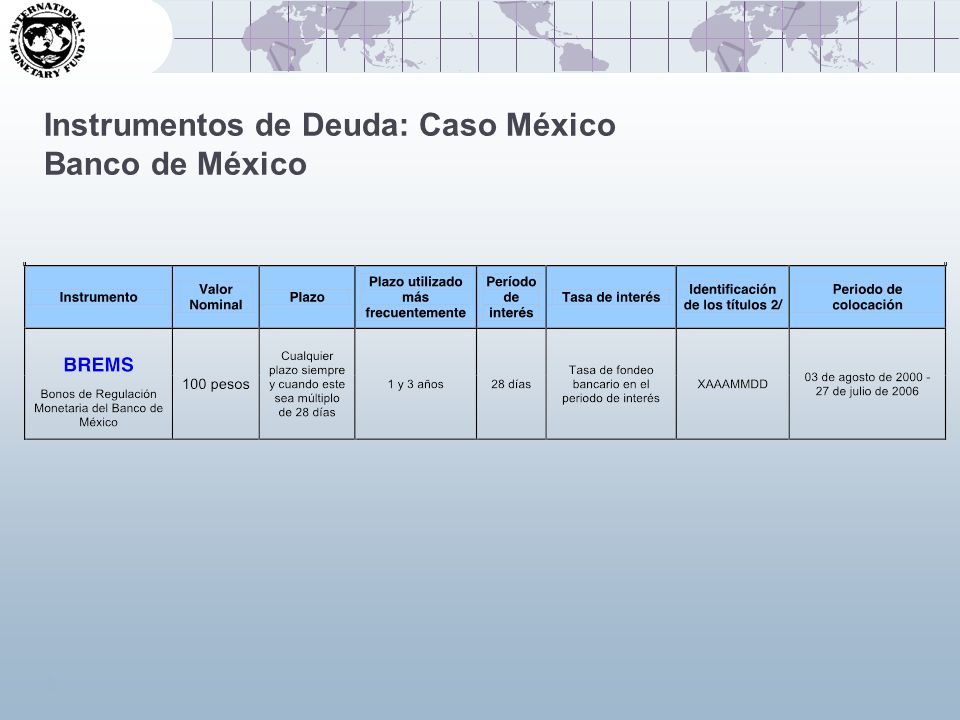
Task: Click the 'Instrumento' column header
Action: [99, 297]
